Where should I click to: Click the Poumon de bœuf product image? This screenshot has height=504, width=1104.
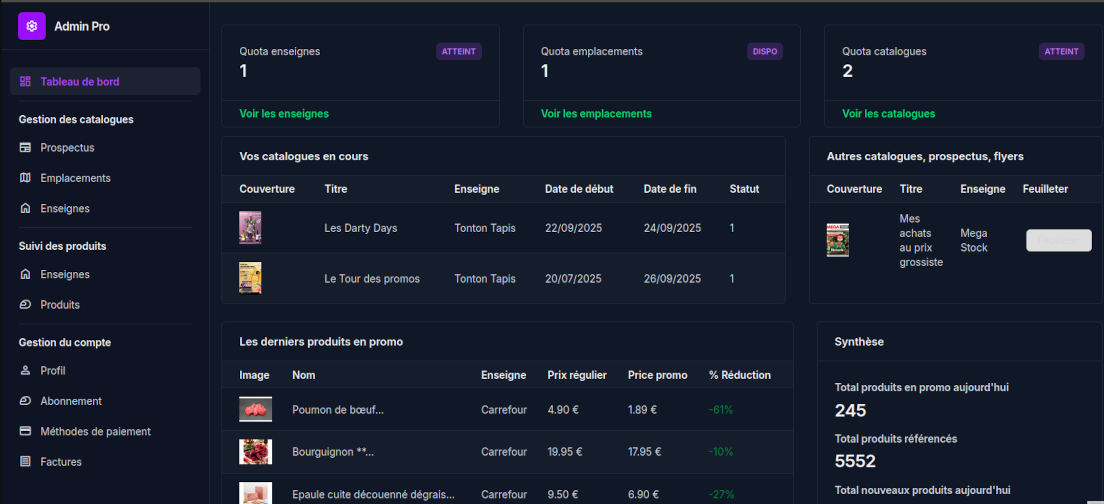255,409
